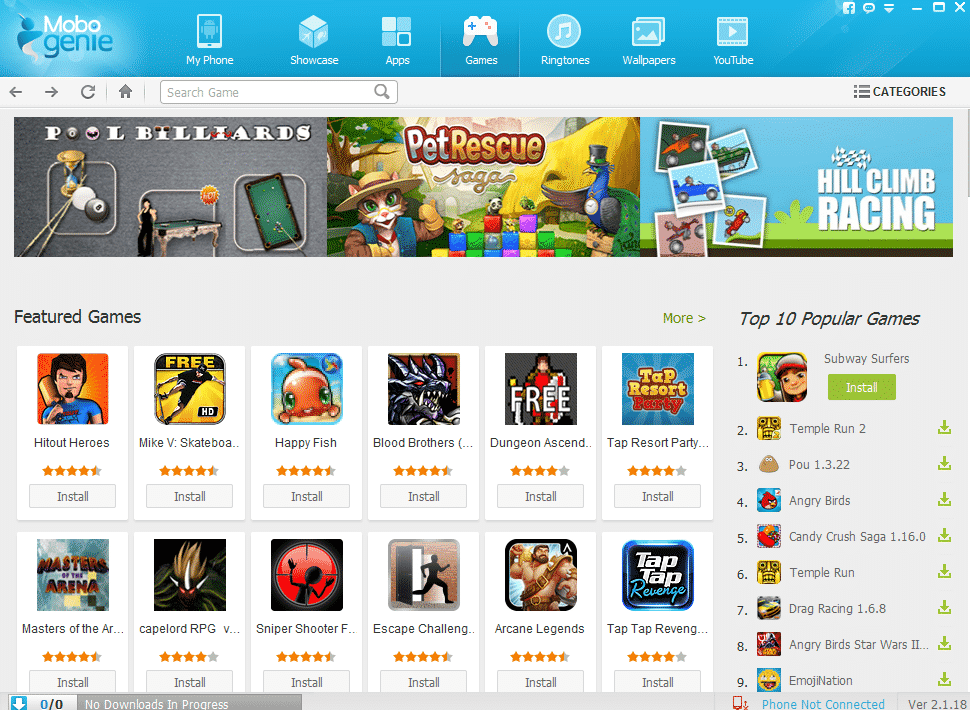This screenshot has width=970, height=710.
Task: Download Temple Run 2 via arrow icon
Action: [944, 427]
